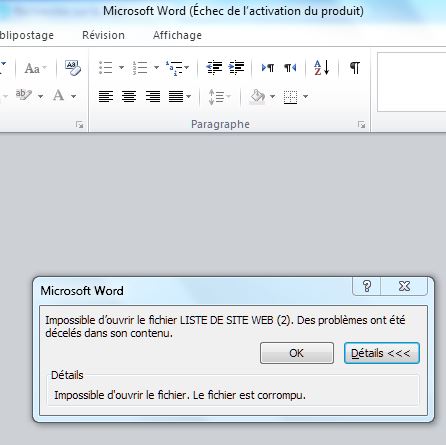This screenshot has height=445, width=446.
Task: Open the Révision ribbon tab
Action: (103, 35)
